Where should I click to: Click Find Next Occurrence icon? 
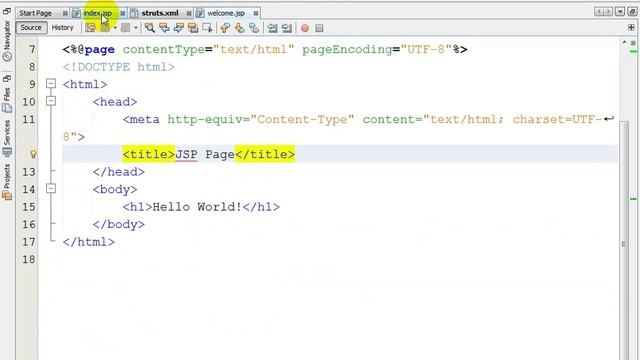(178, 28)
